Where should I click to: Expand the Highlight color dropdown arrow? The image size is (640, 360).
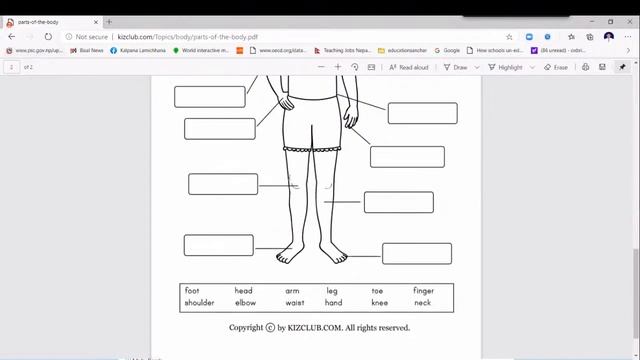(x=532, y=67)
